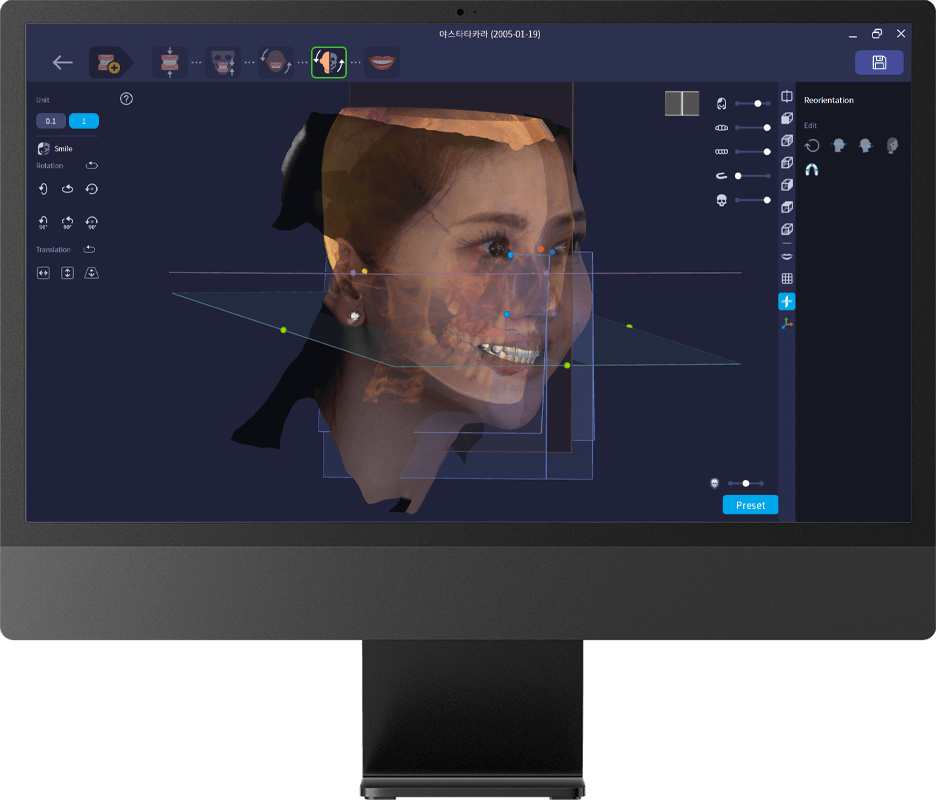
Task: Open the skull X-ray alignment workflow step
Action: click(223, 62)
